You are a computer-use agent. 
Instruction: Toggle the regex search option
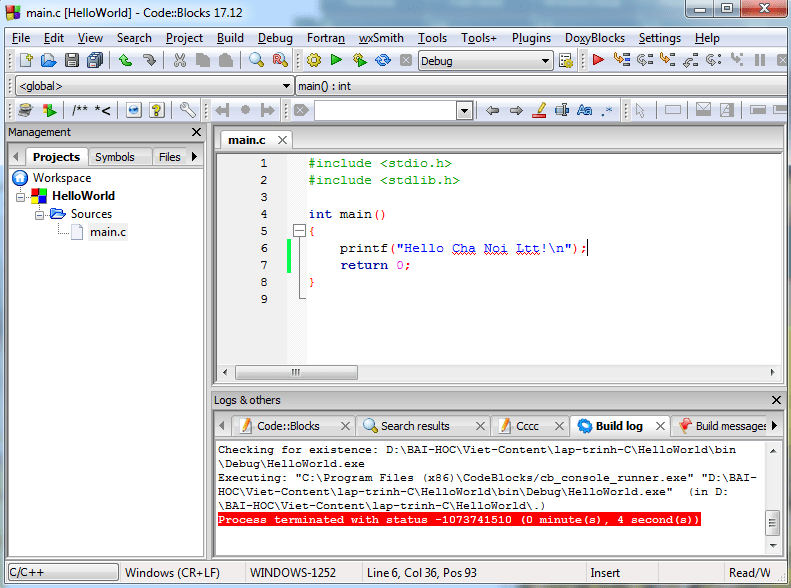607,110
